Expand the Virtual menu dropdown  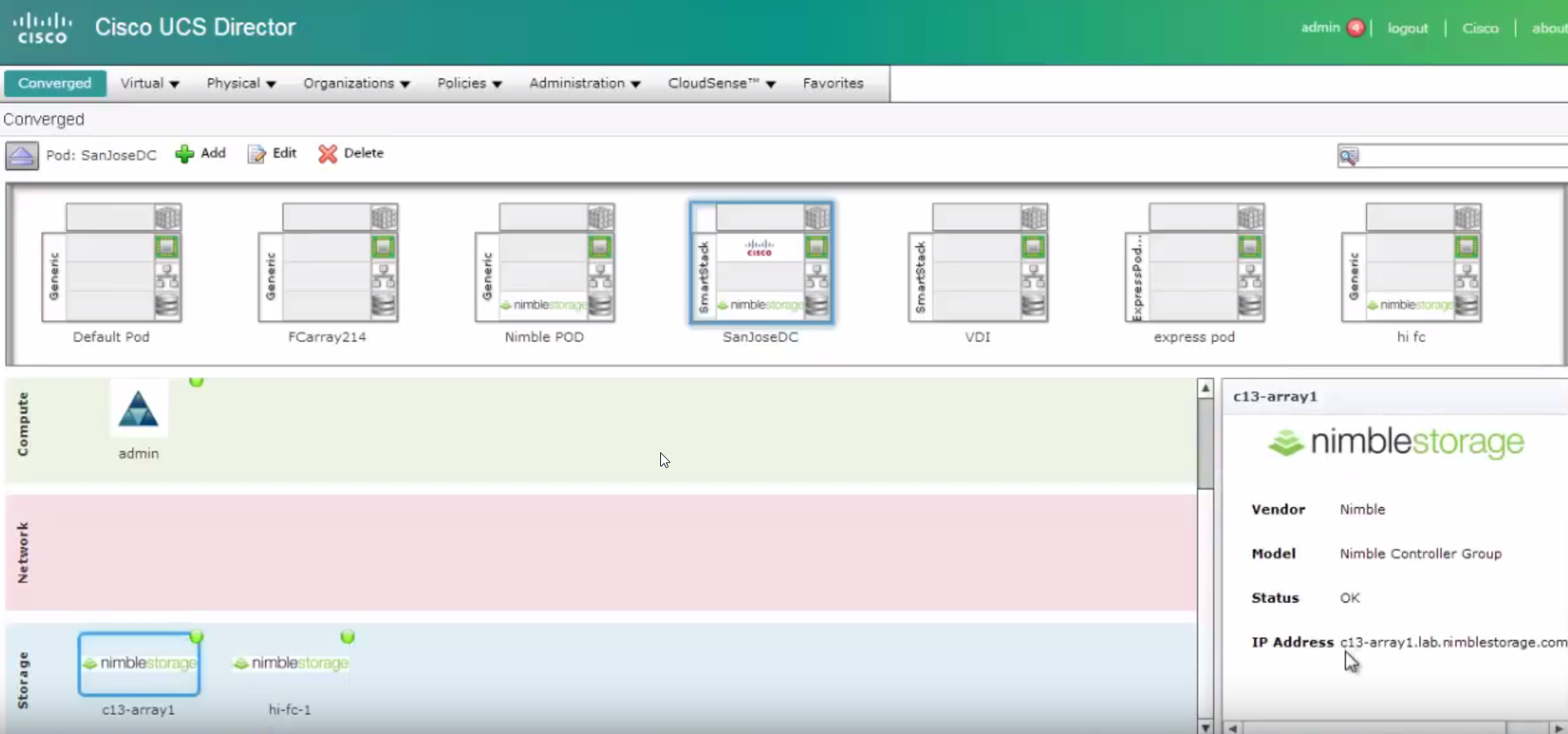click(x=150, y=84)
